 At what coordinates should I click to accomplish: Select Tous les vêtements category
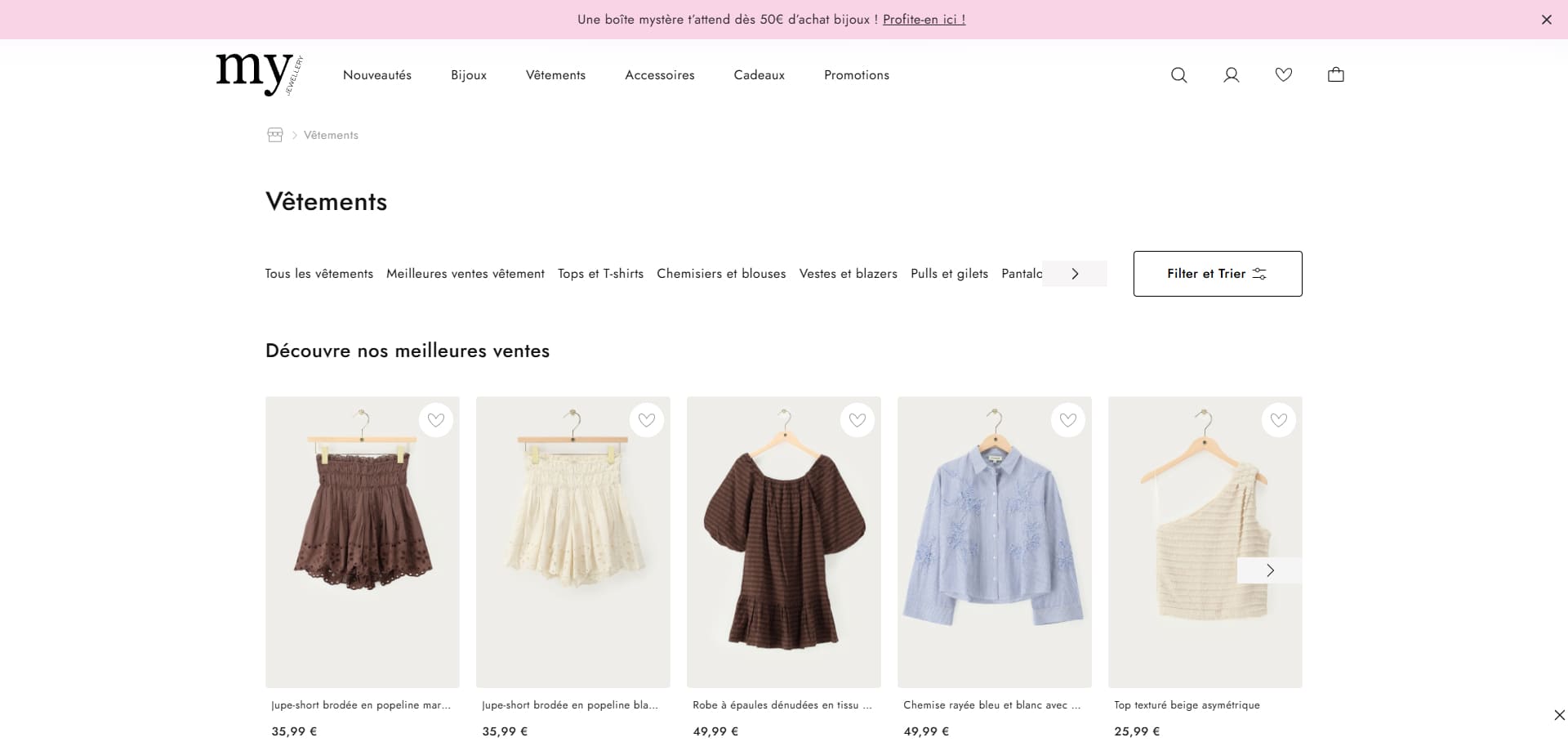(318, 274)
